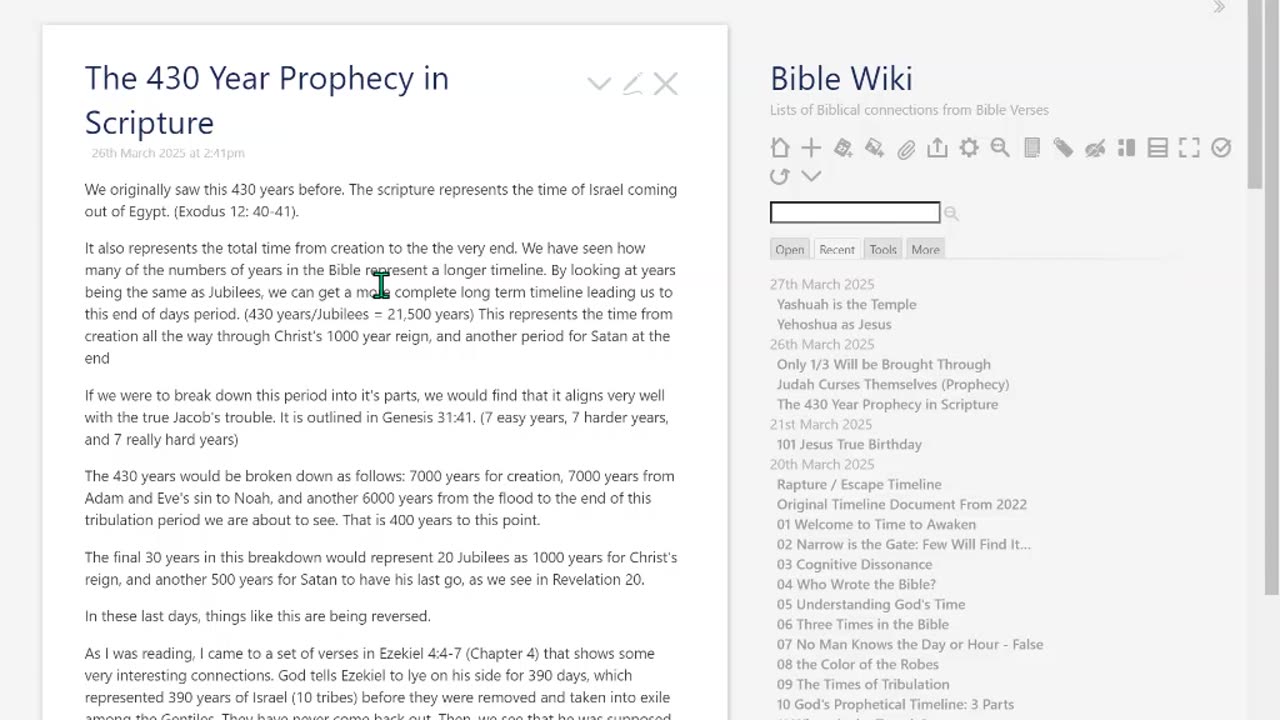Switch to the More tab
This screenshot has height=720, width=1280.
pos(926,249)
